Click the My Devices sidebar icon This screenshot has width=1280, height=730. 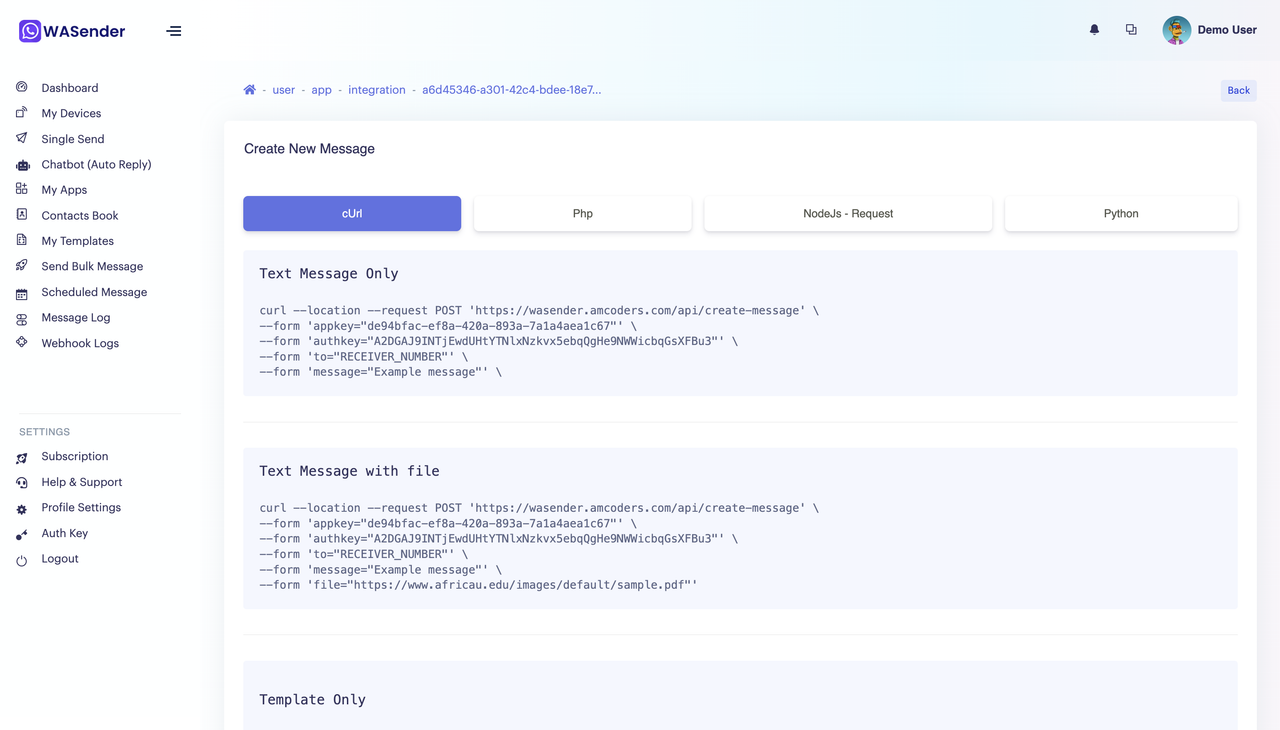click(22, 113)
